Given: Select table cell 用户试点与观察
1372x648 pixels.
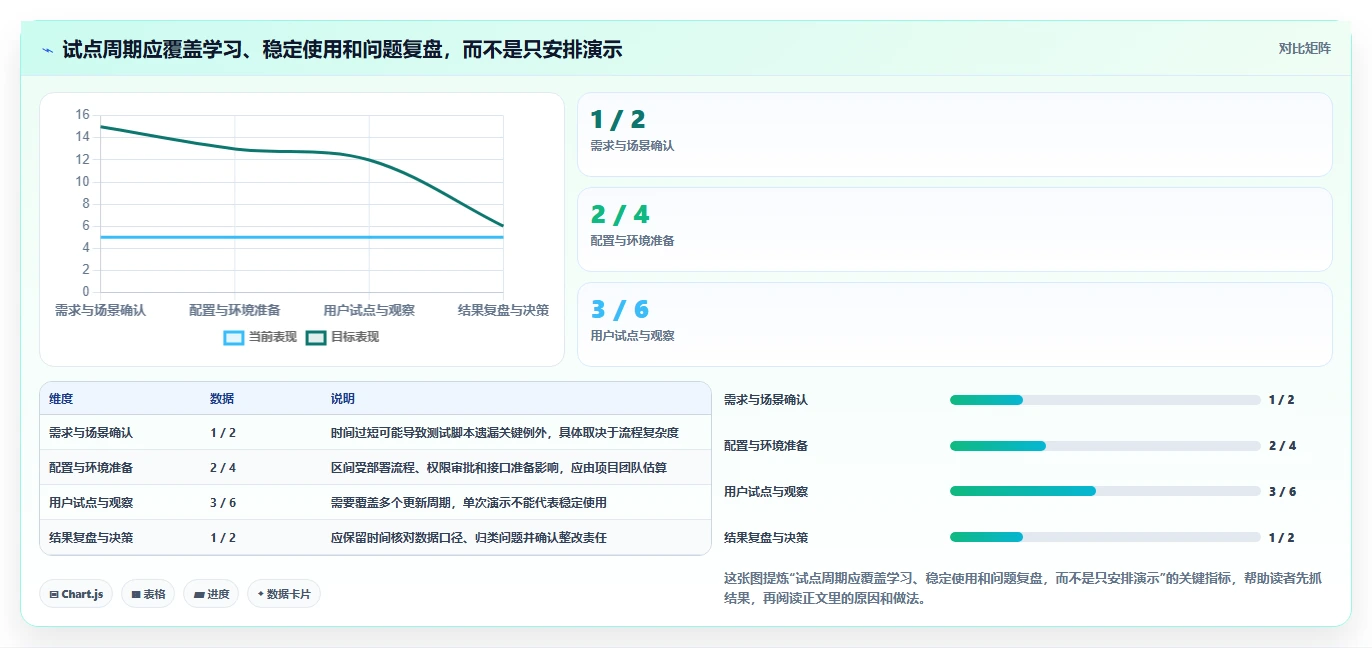Looking at the screenshot, I should point(91,502).
